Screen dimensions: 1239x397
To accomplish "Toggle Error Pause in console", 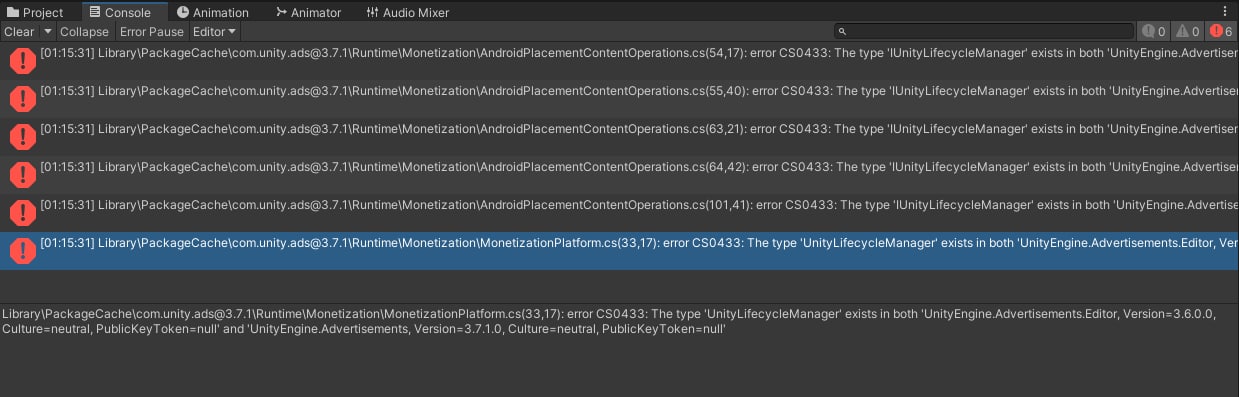I will [x=151, y=32].
